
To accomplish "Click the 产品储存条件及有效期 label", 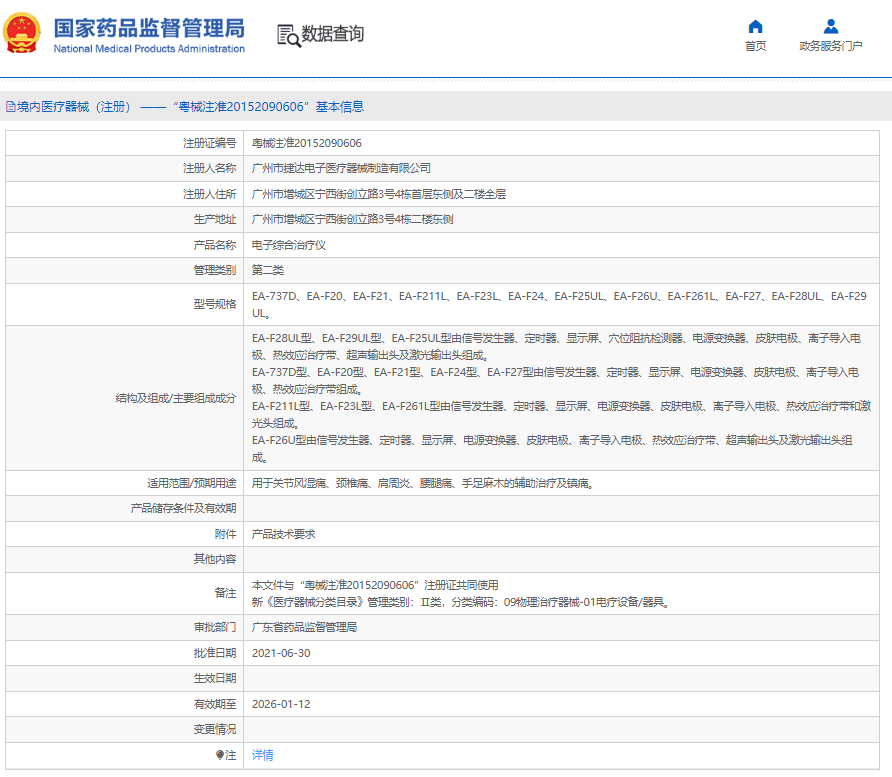I will [183, 508].
